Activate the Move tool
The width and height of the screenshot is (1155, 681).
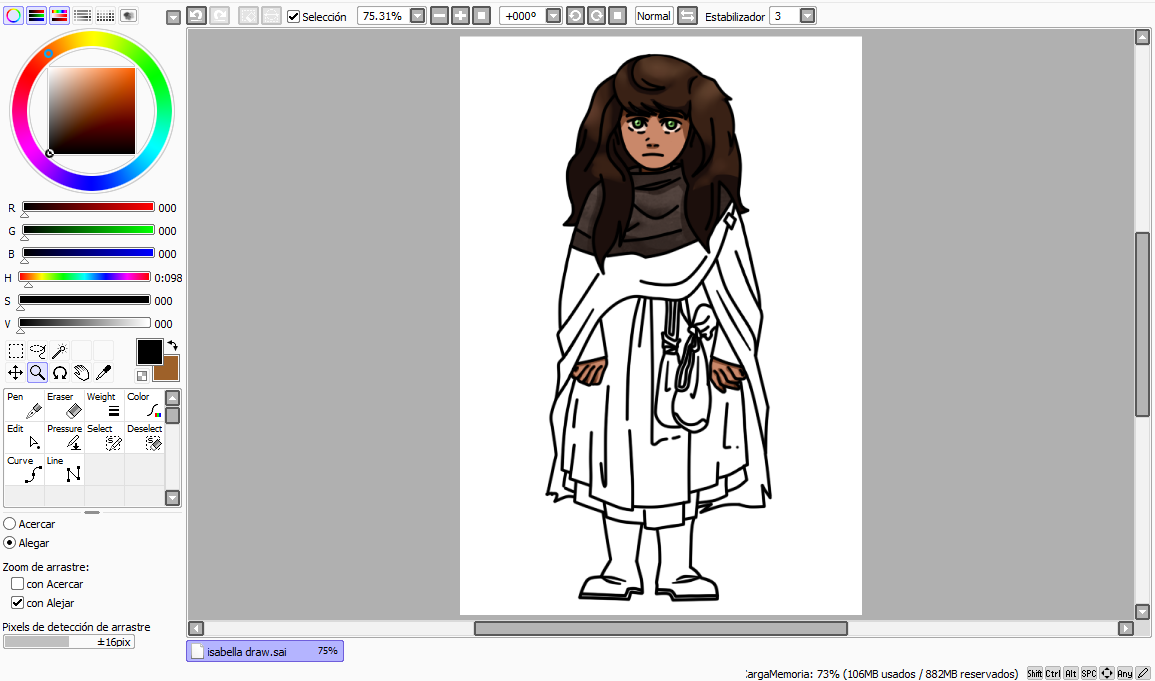coord(16,373)
